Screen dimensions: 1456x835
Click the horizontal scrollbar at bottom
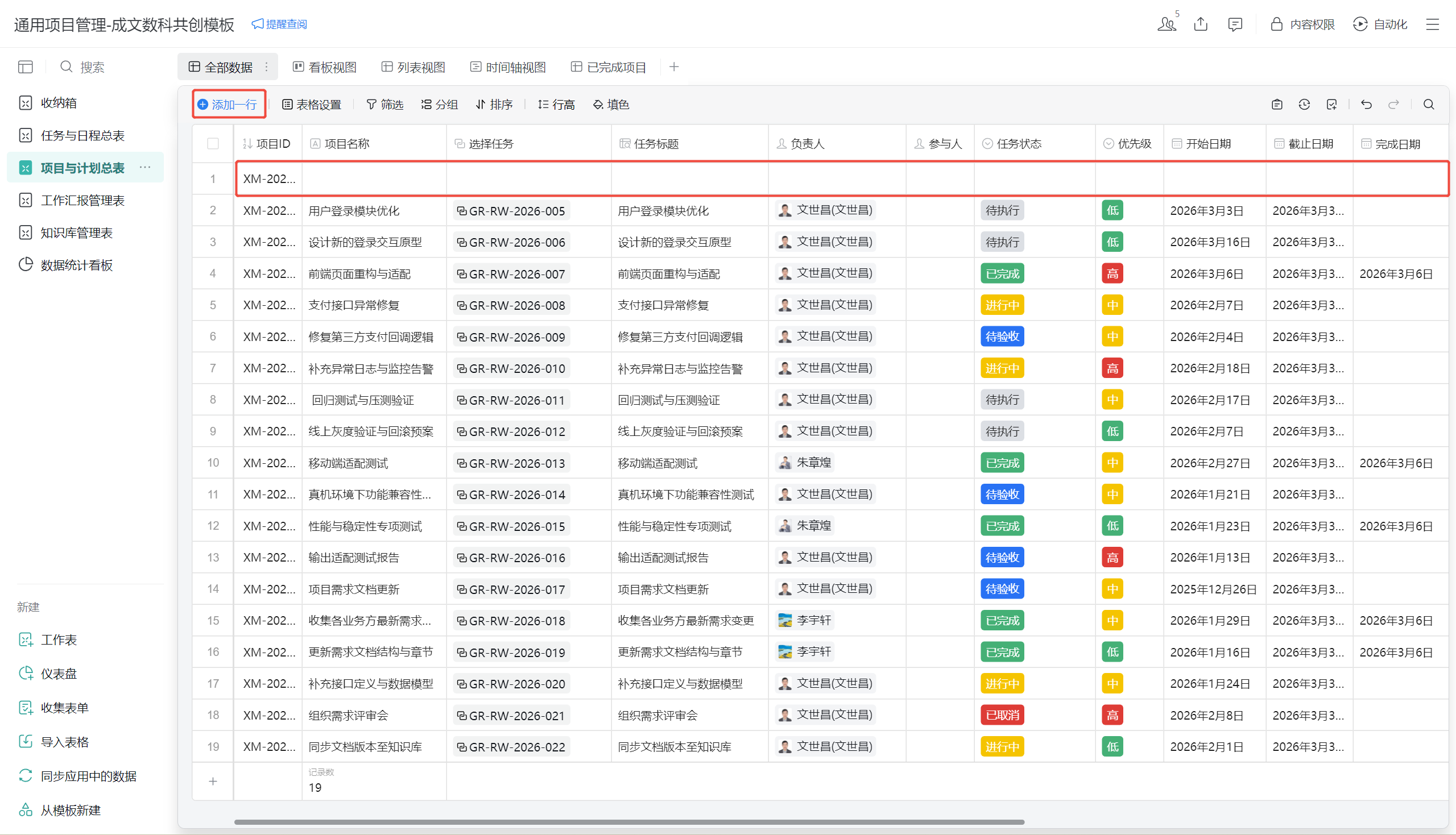(629, 822)
